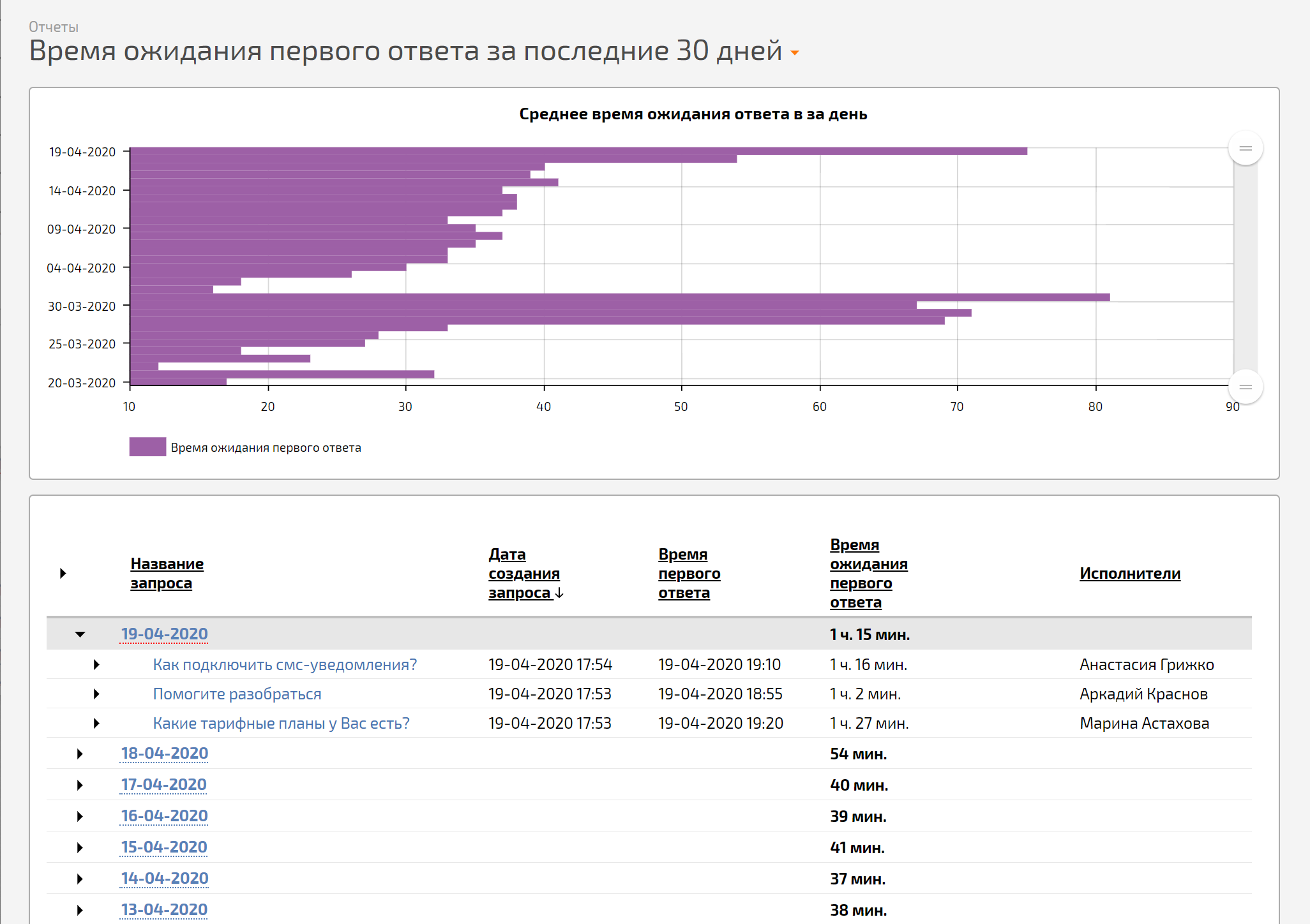Open the 18-04-2020 date link

point(164,753)
